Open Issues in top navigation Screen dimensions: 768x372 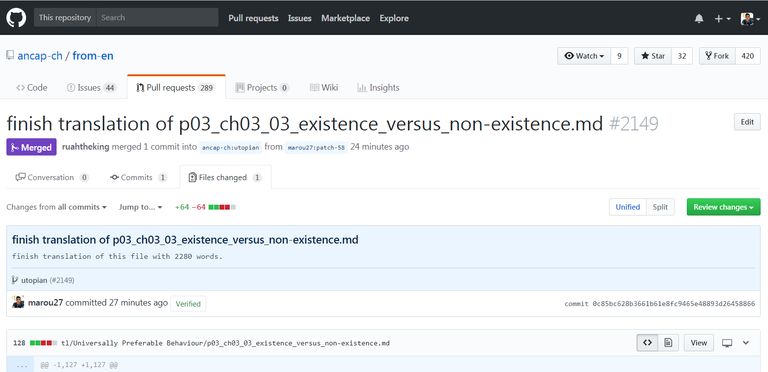(x=300, y=18)
